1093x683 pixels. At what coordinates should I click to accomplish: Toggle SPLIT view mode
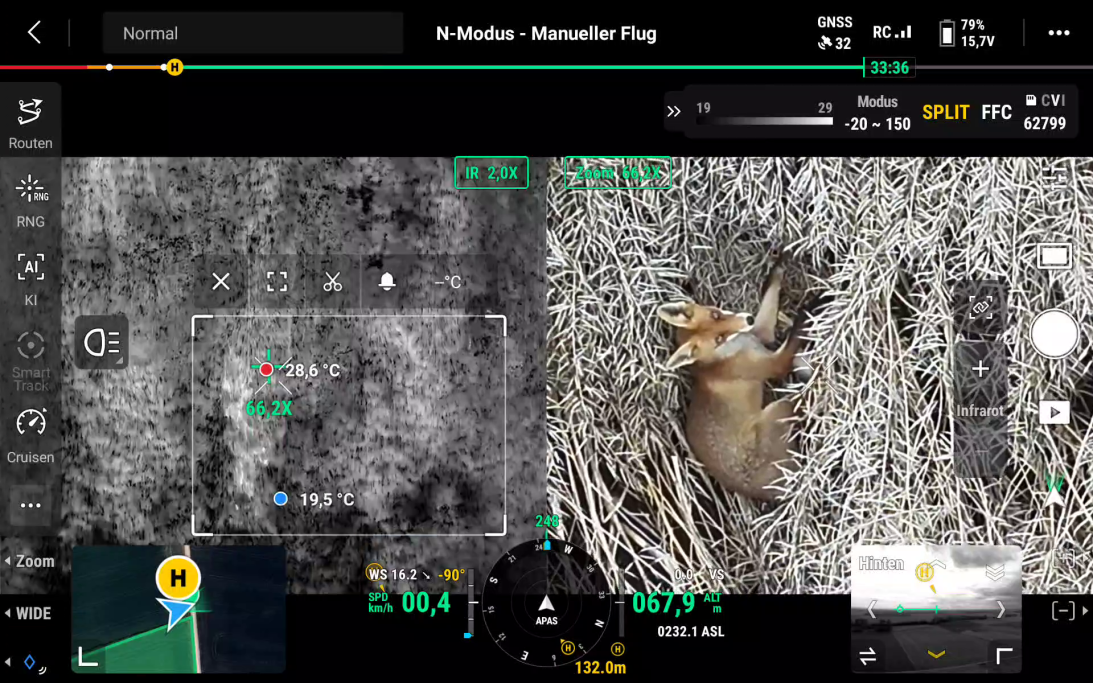[x=945, y=112]
